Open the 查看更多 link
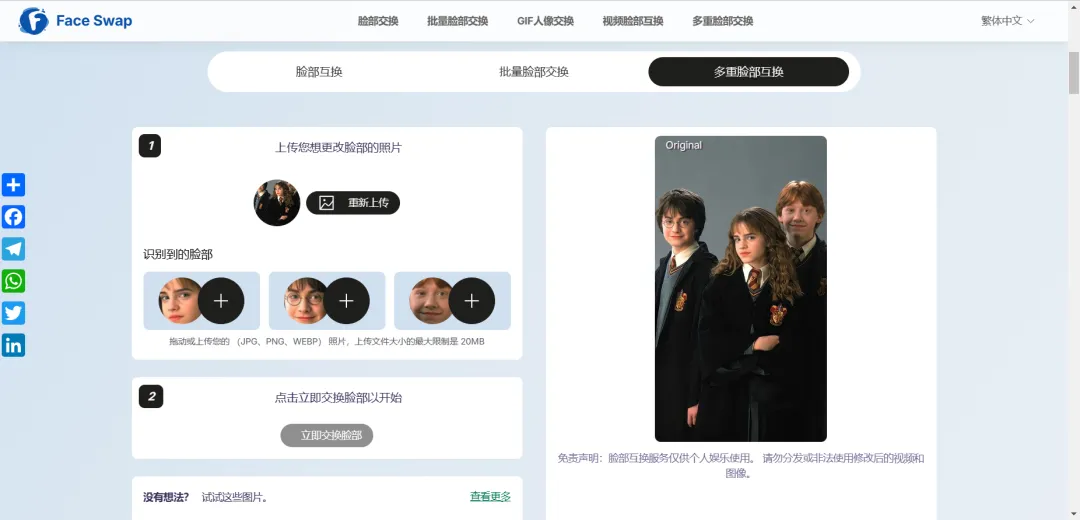 click(x=490, y=497)
